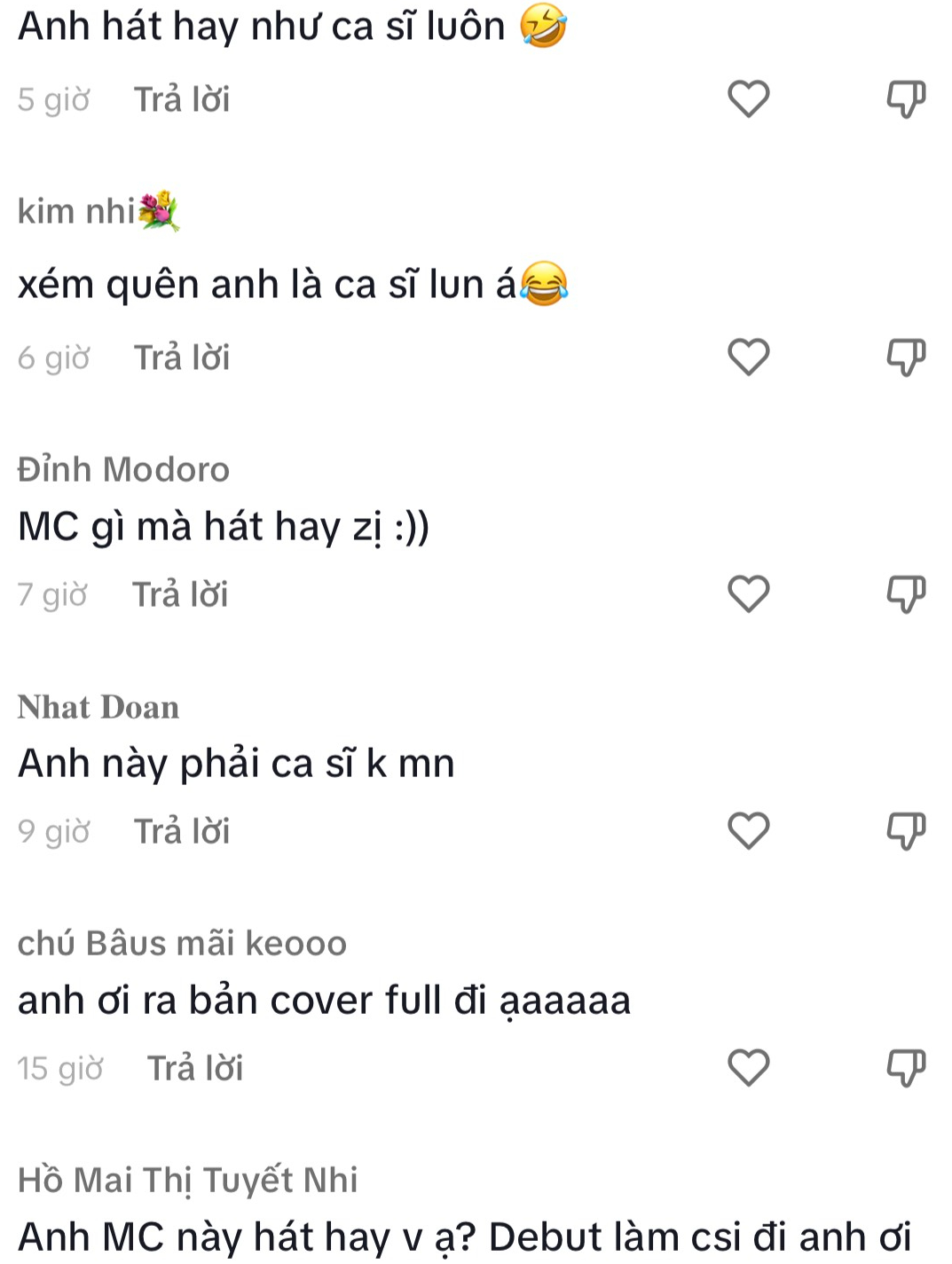Reply to the 15 giờ comment
952x1264 pixels.
coord(195,1068)
